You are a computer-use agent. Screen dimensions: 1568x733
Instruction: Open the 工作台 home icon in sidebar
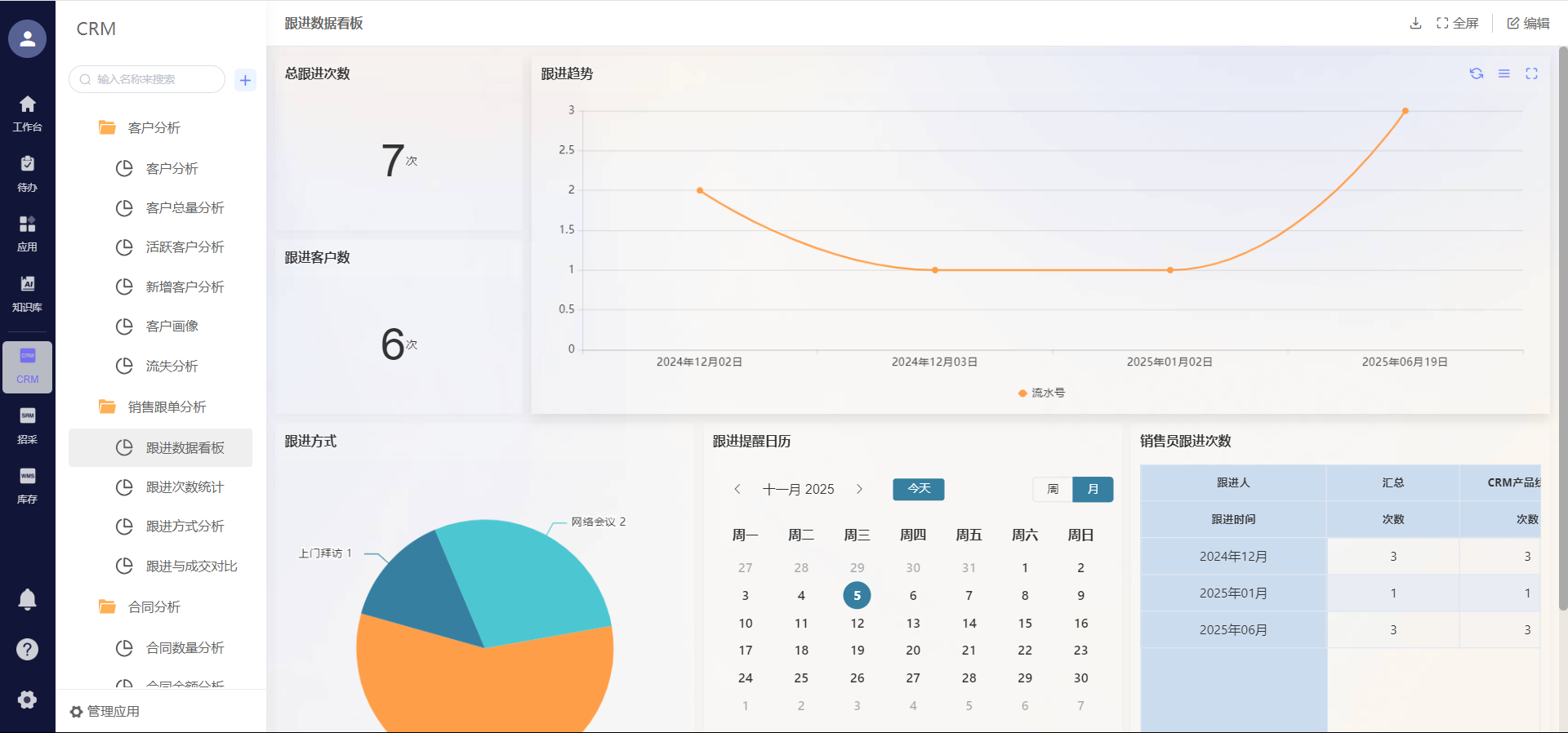click(27, 112)
